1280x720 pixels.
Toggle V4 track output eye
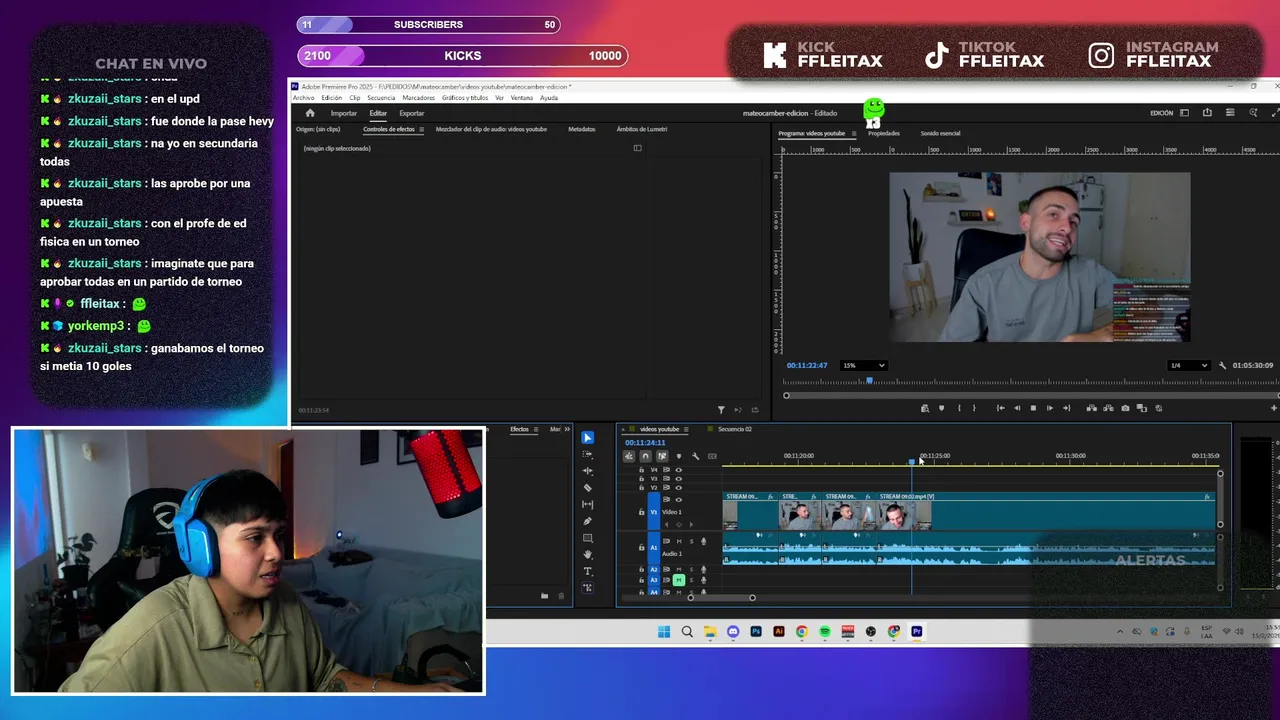(x=679, y=470)
